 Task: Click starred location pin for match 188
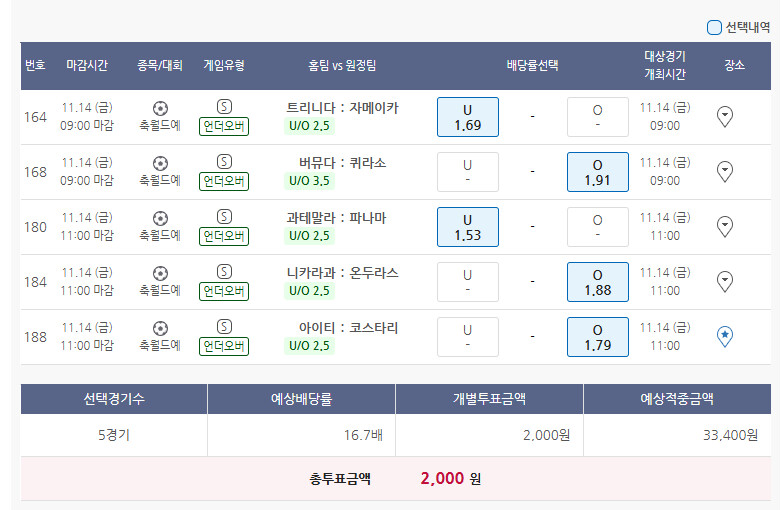click(726, 337)
